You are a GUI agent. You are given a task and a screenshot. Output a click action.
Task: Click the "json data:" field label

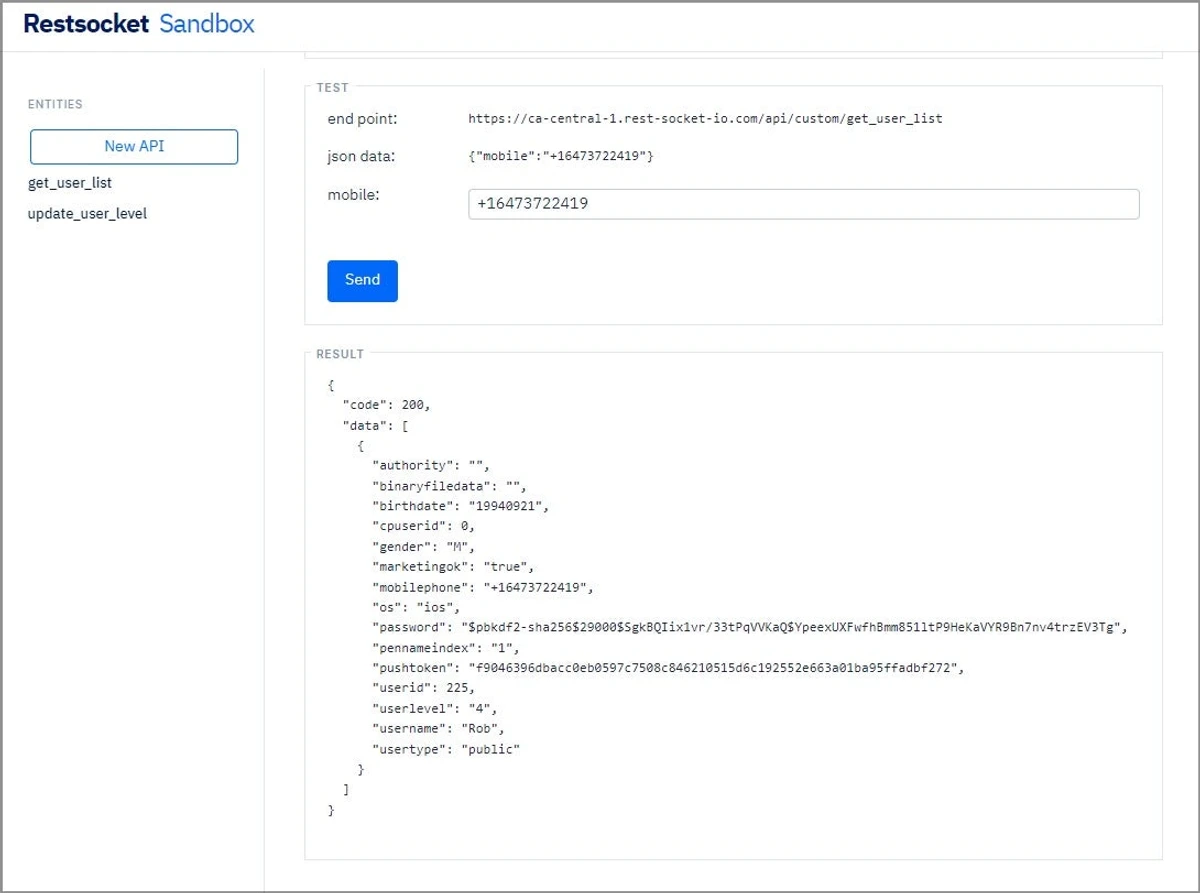point(362,156)
